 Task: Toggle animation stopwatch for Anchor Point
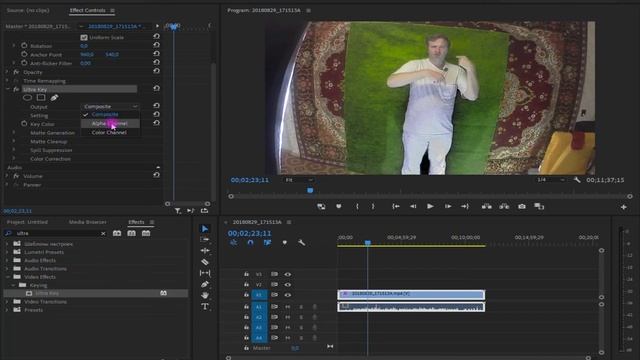pos(24,54)
